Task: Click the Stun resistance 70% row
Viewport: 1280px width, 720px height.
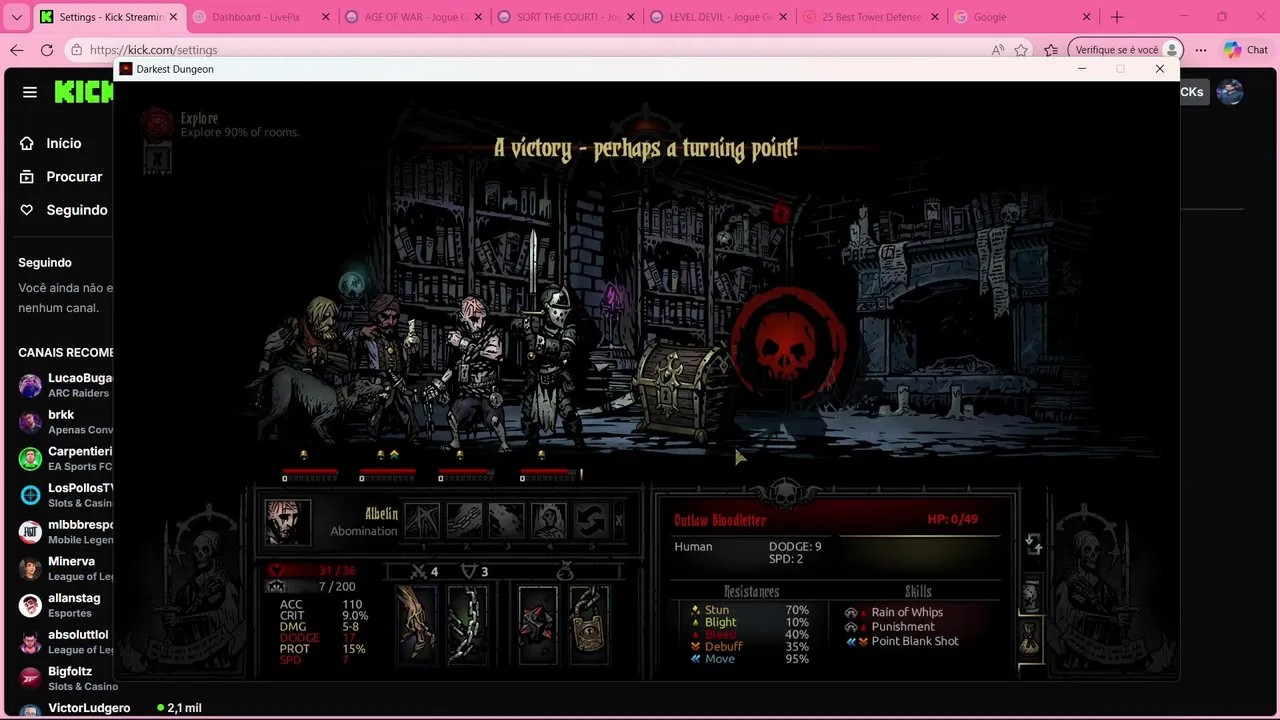Action: click(749, 610)
